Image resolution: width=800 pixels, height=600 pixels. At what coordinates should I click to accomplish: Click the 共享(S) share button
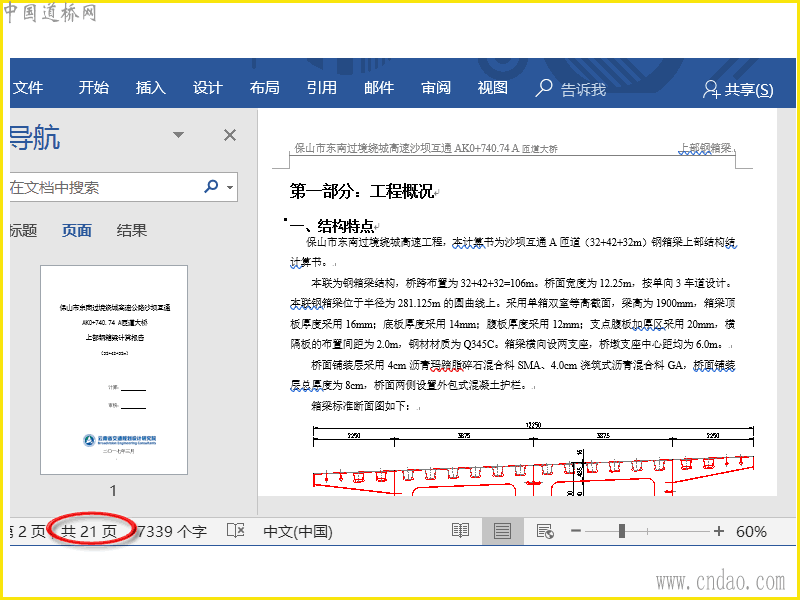(x=738, y=90)
